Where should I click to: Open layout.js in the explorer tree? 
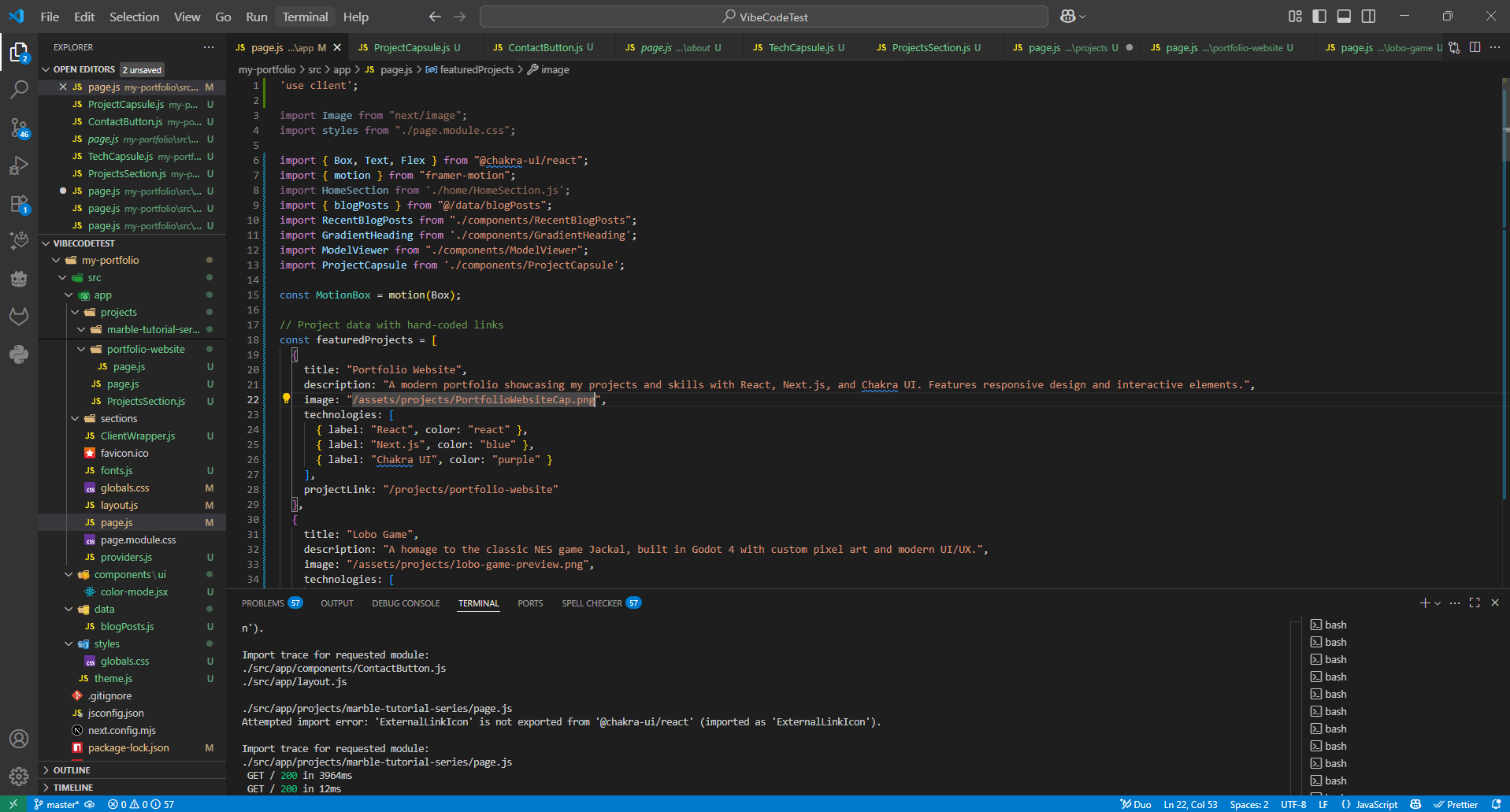[119, 505]
